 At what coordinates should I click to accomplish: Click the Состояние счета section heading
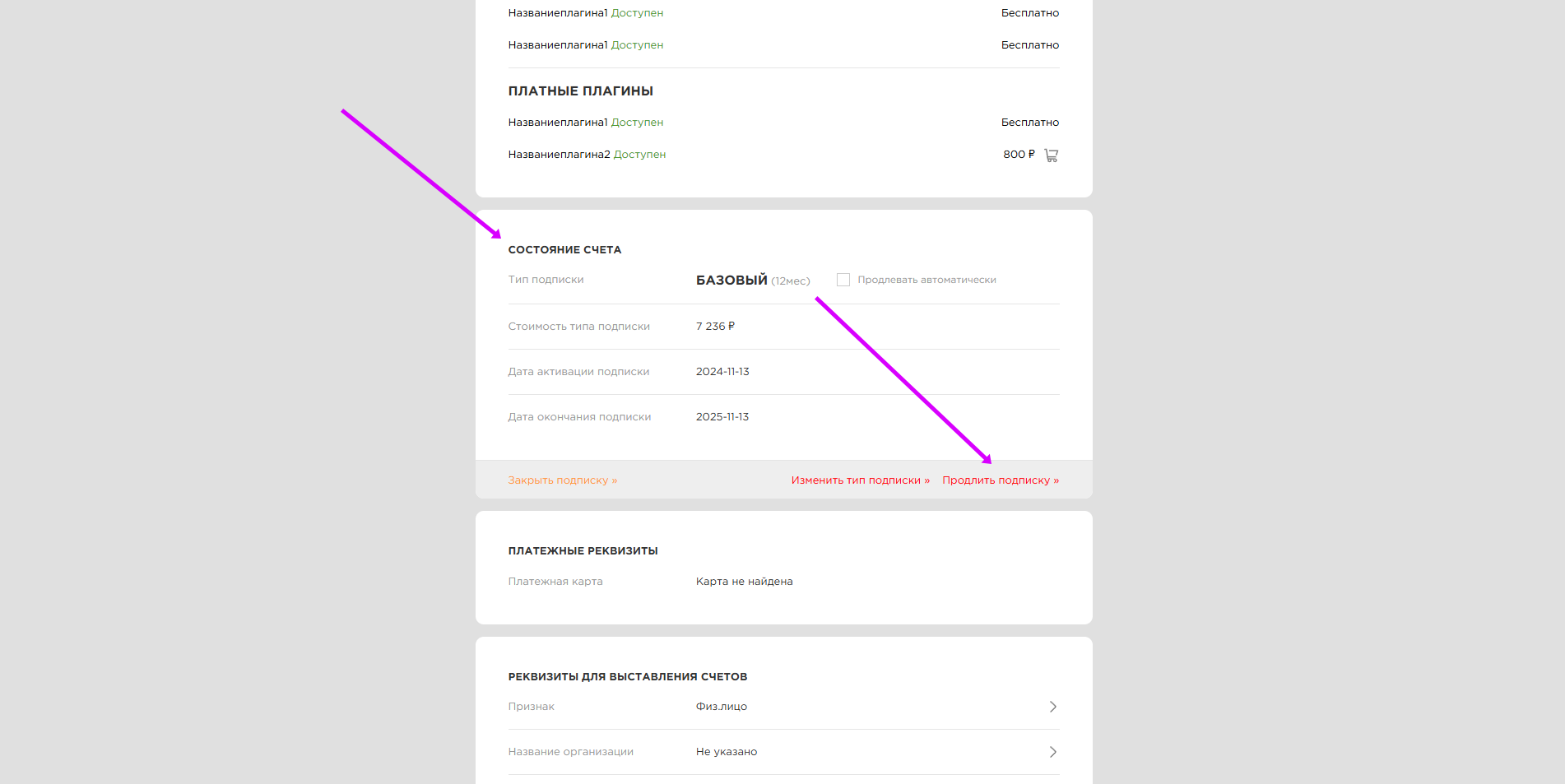pyautogui.click(x=564, y=250)
